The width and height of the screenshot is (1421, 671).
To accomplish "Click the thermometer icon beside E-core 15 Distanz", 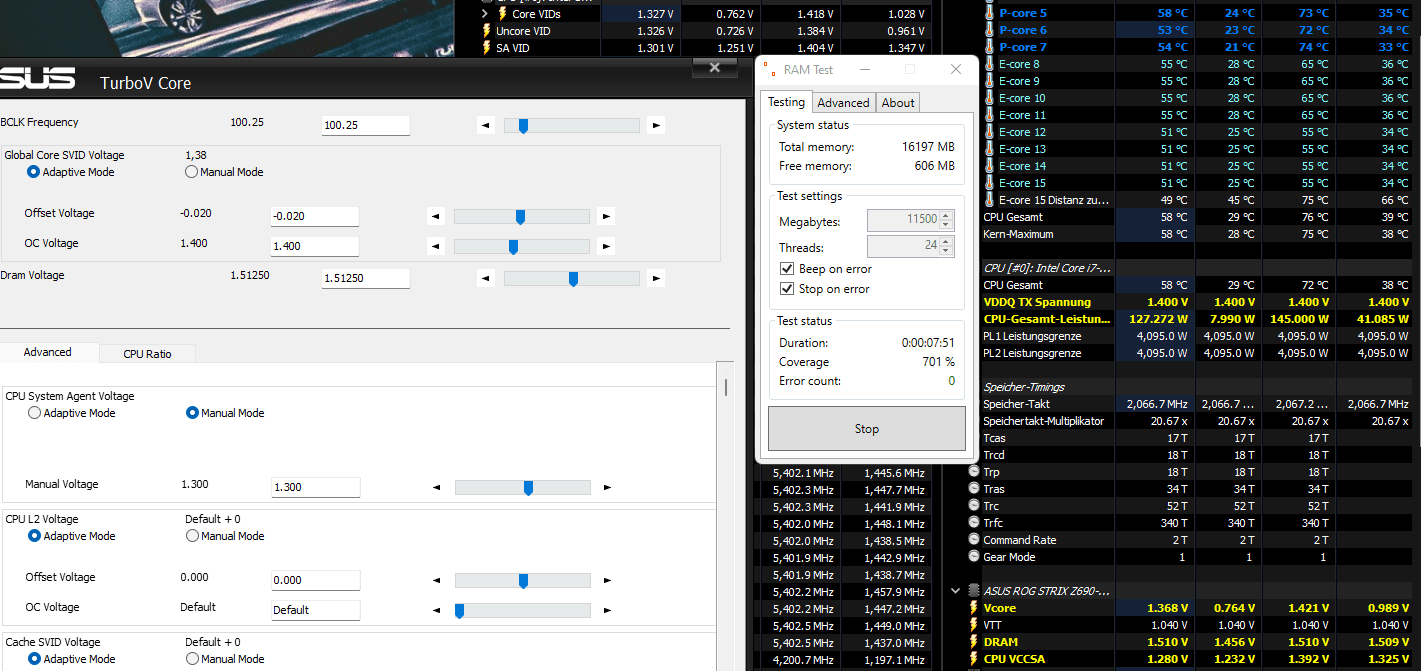I will 989,200.
